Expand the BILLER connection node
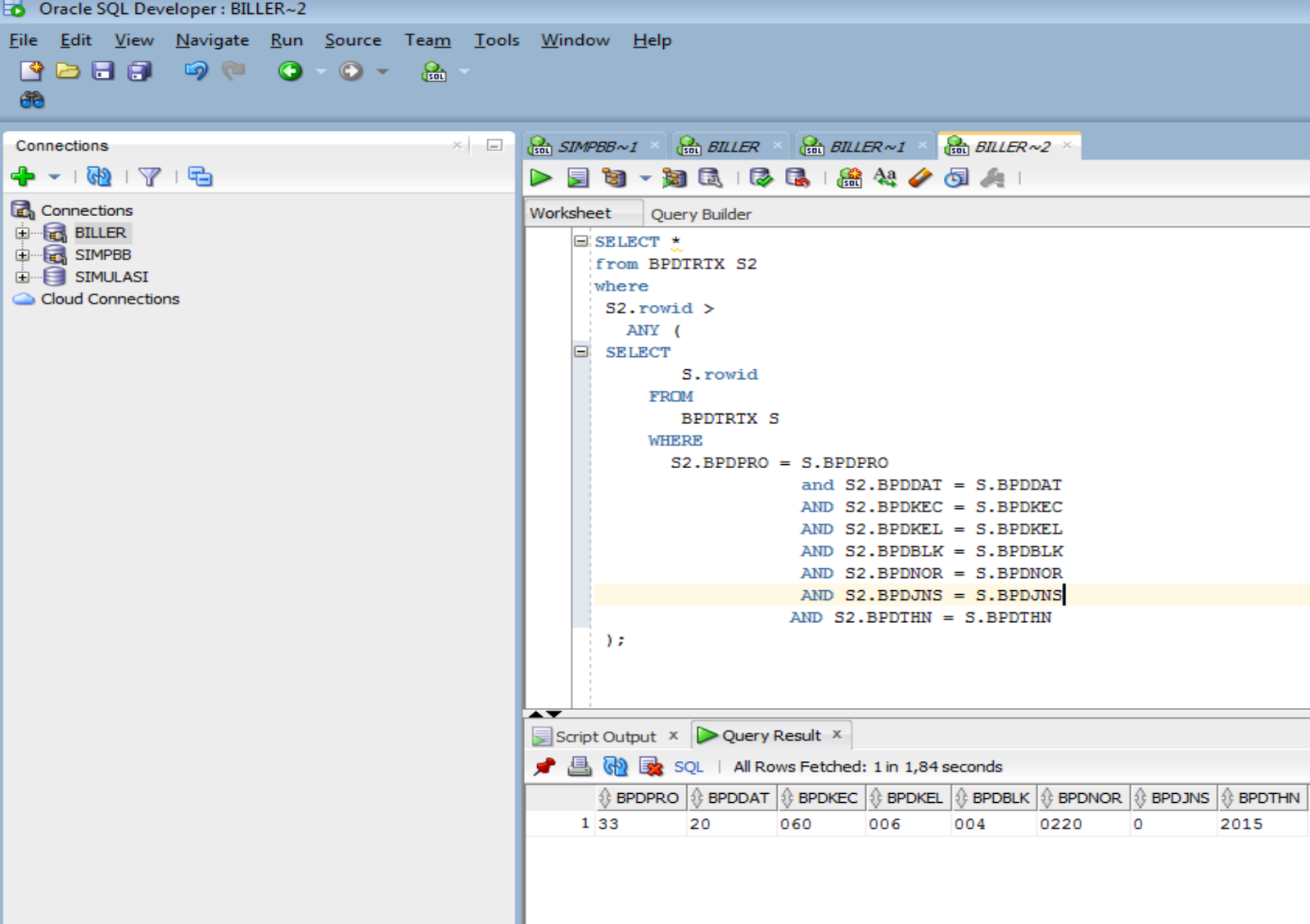 (x=22, y=232)
